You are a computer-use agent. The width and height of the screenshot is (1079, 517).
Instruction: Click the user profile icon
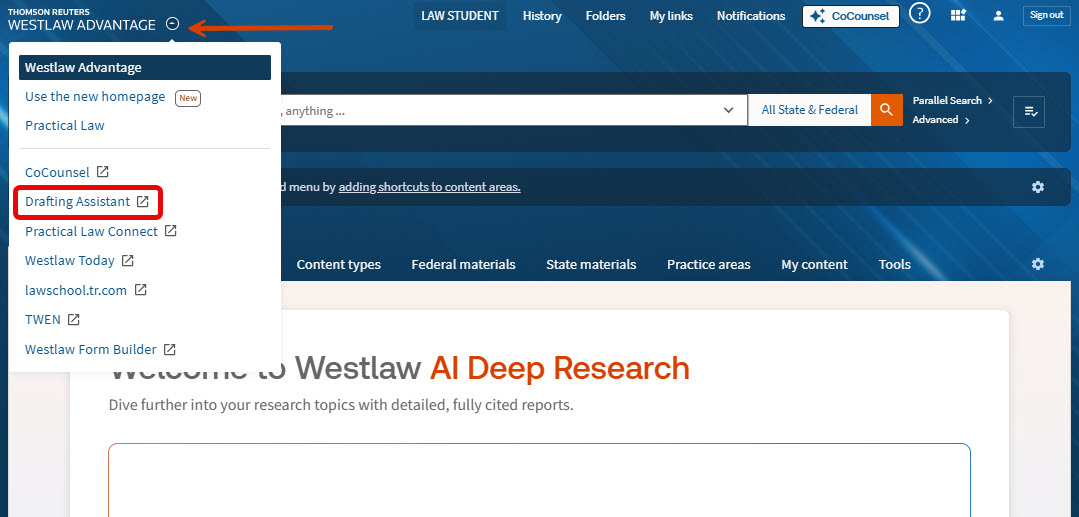(x=998, y=15)
